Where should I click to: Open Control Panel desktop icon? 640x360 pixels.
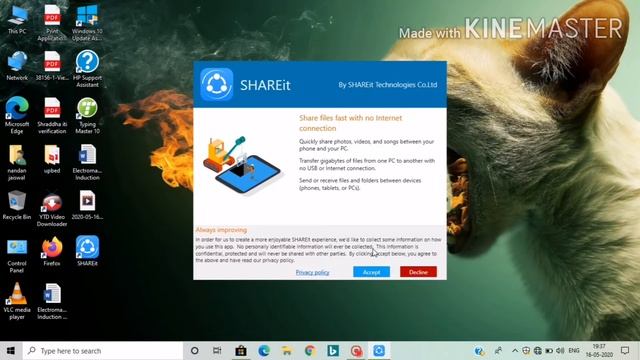coord(17,256)
